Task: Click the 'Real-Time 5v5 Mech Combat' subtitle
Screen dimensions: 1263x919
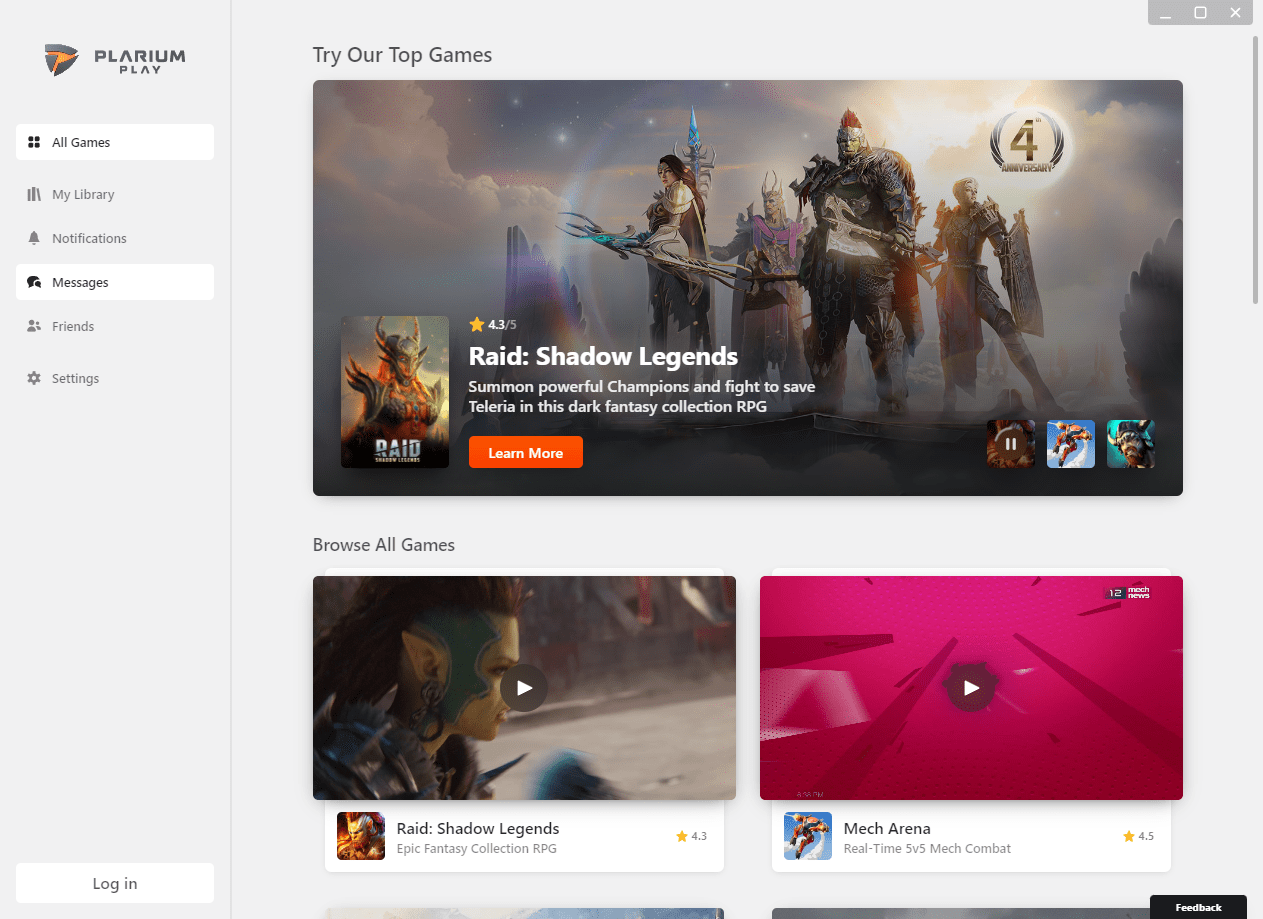Action: tap(927, 849)
